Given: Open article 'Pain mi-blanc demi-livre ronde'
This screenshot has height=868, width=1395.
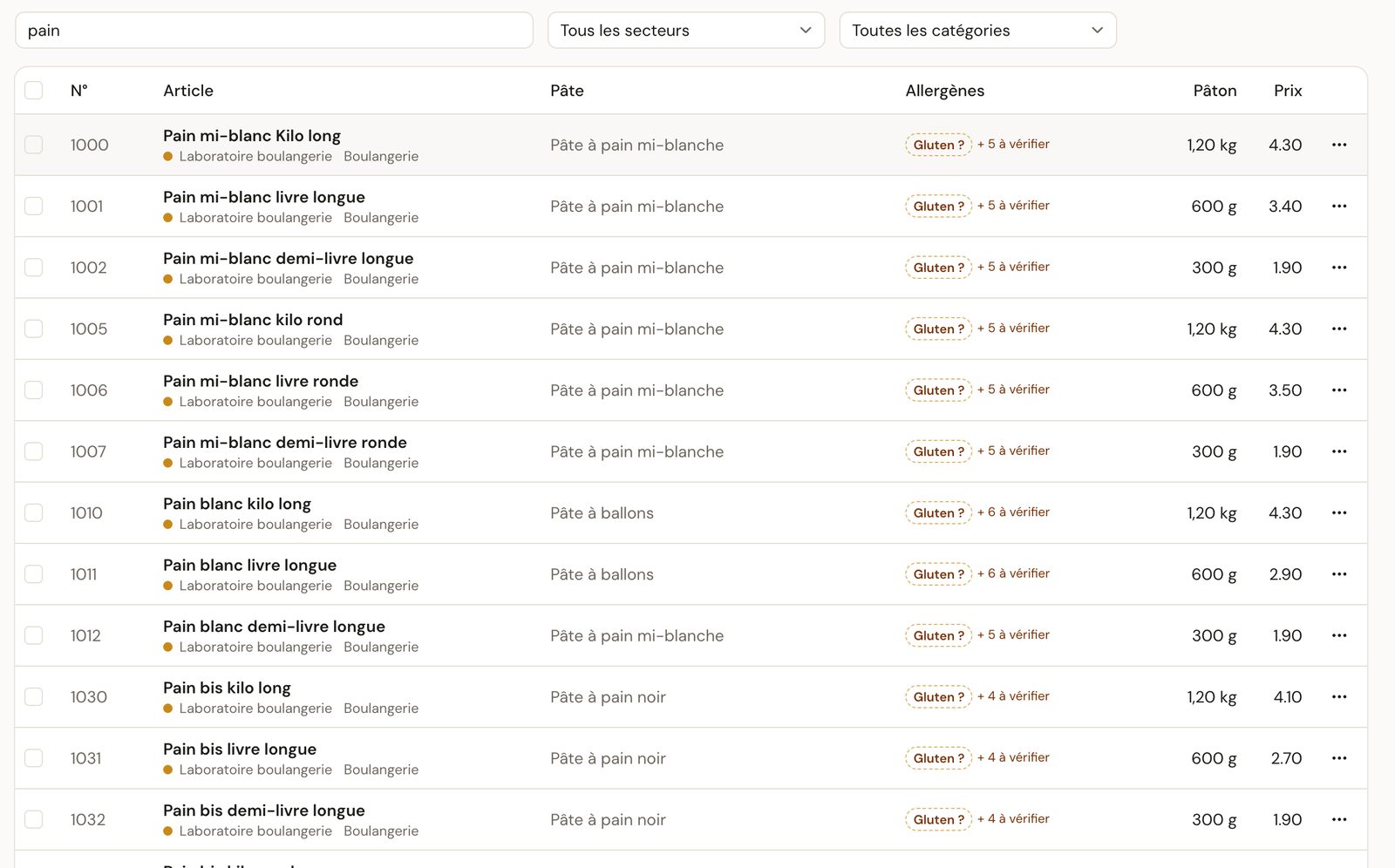Looking at the screenshot, I should [x=285, y=442].
